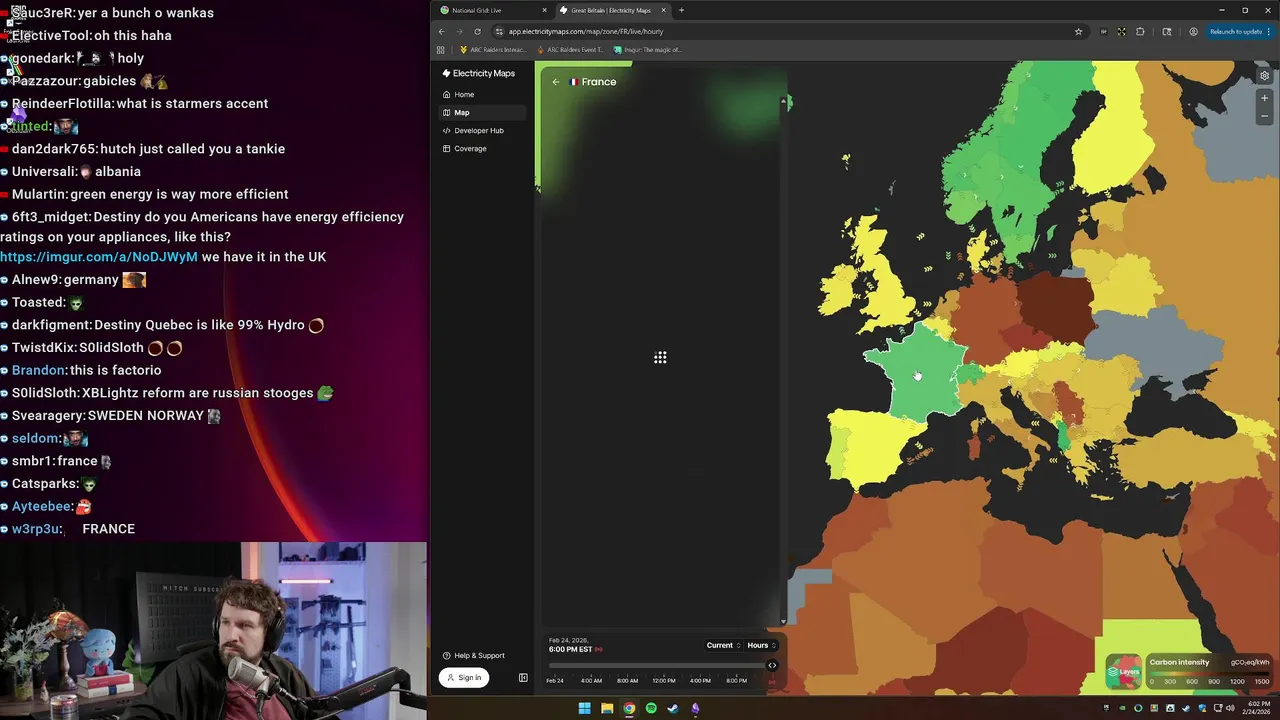Zoom in on the map
Screen dimensions: 1280x720
pos(1264,98)
